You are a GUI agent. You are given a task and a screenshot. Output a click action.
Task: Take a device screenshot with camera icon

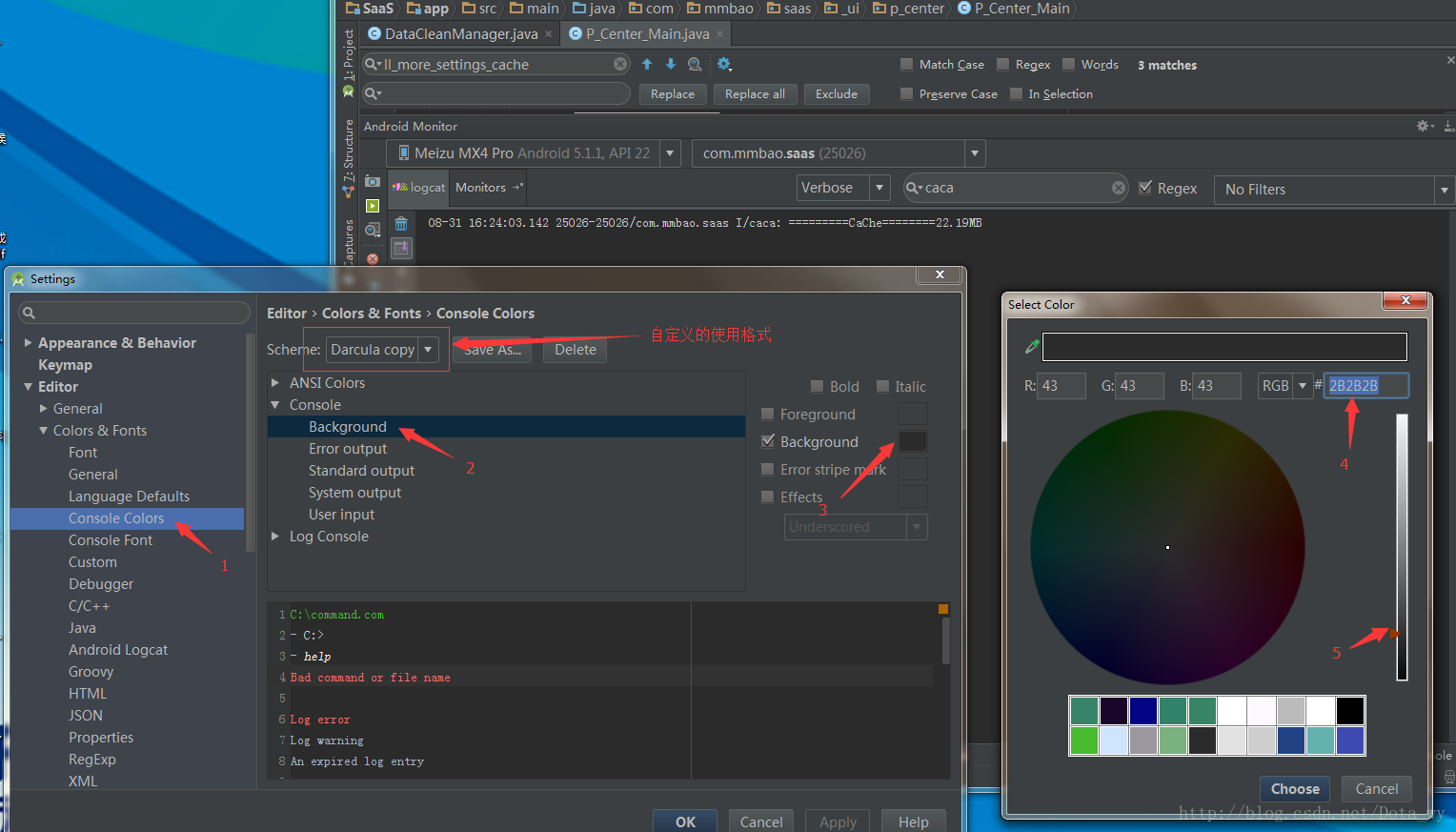coord(373,181)
